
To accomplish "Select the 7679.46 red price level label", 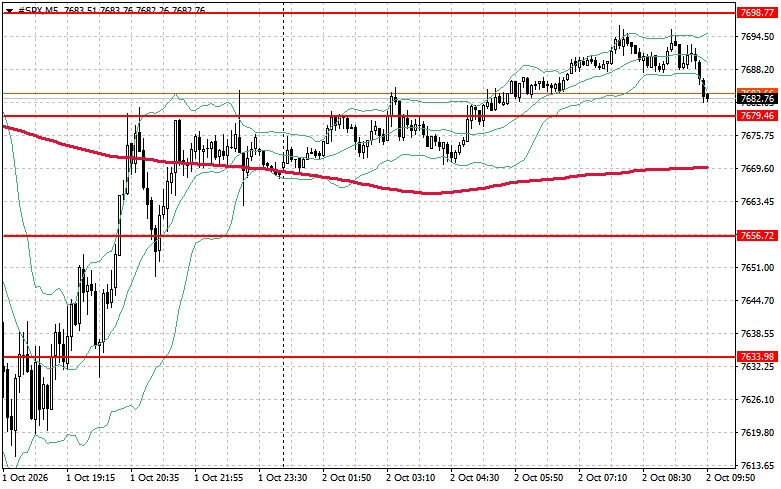I will pyautogui.click(x=757, y=116).
